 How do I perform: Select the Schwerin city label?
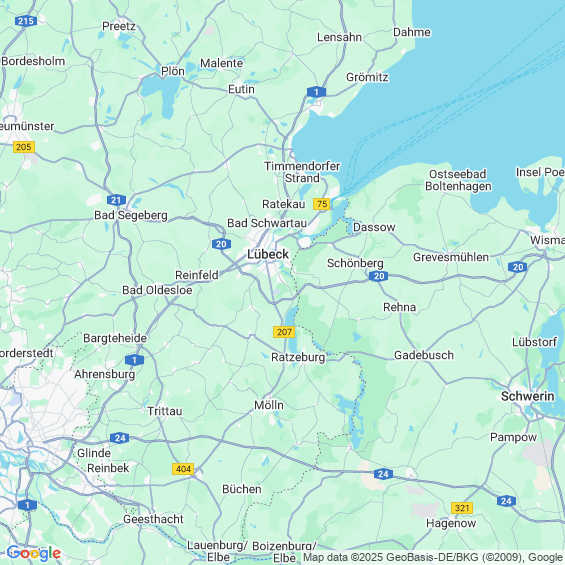528,396
